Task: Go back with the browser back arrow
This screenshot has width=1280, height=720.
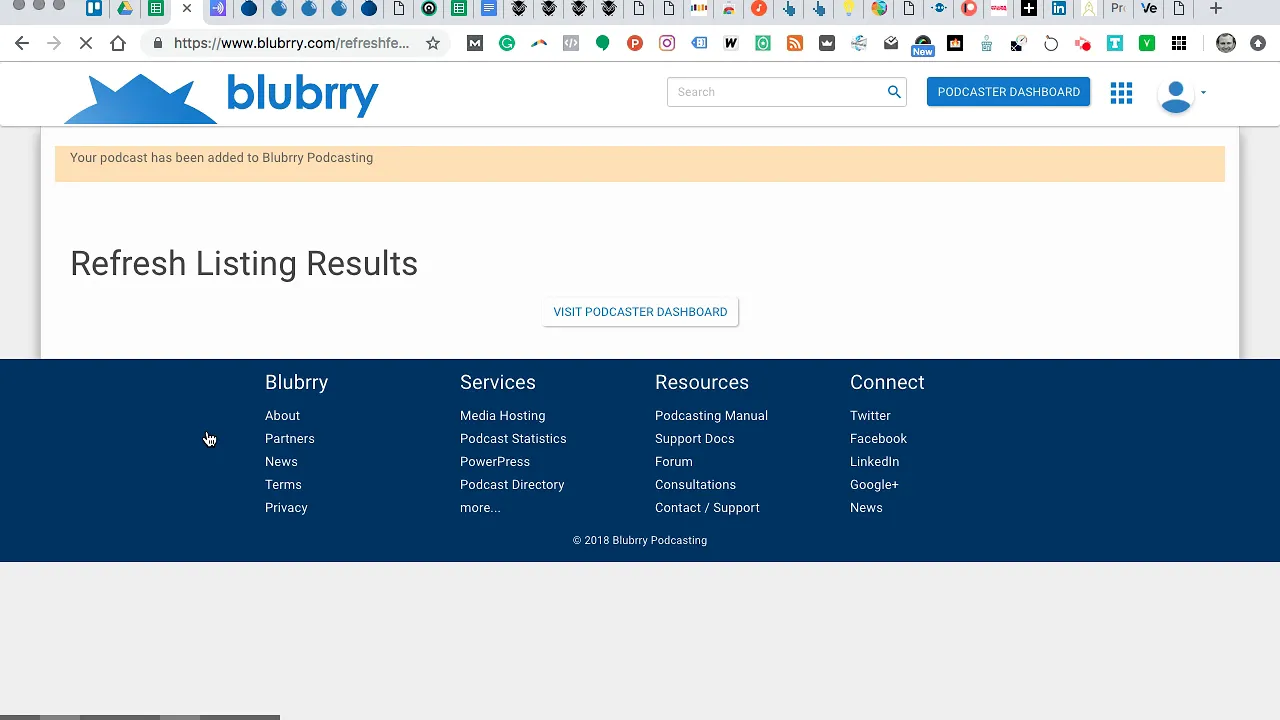Action: tap(22, 43)
